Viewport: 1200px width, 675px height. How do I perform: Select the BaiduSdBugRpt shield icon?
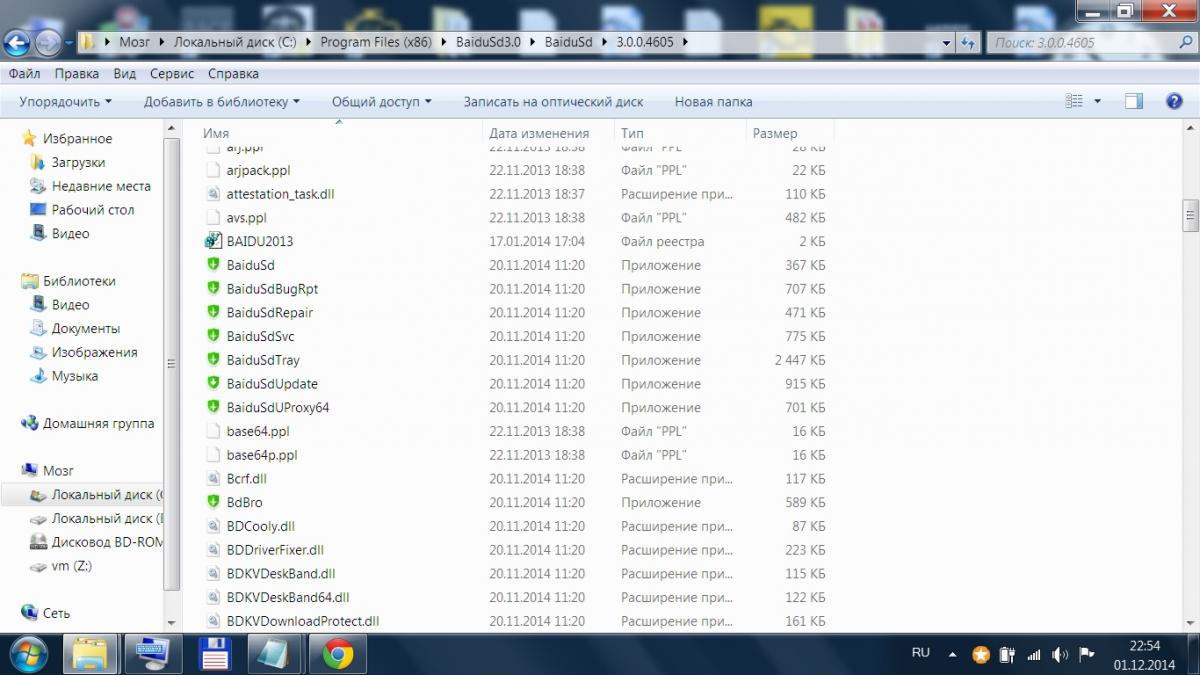point(212,289)
